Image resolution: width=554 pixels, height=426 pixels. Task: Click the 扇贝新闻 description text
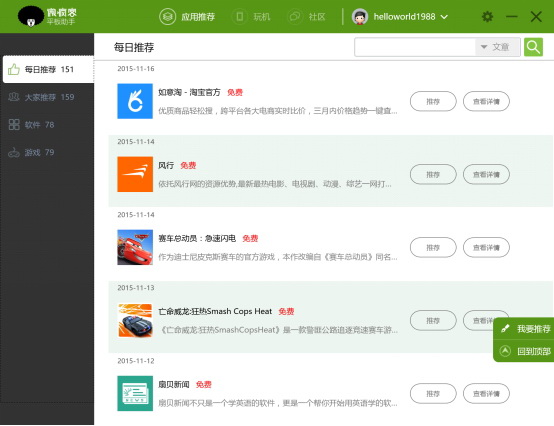click(x=278, y=403)
